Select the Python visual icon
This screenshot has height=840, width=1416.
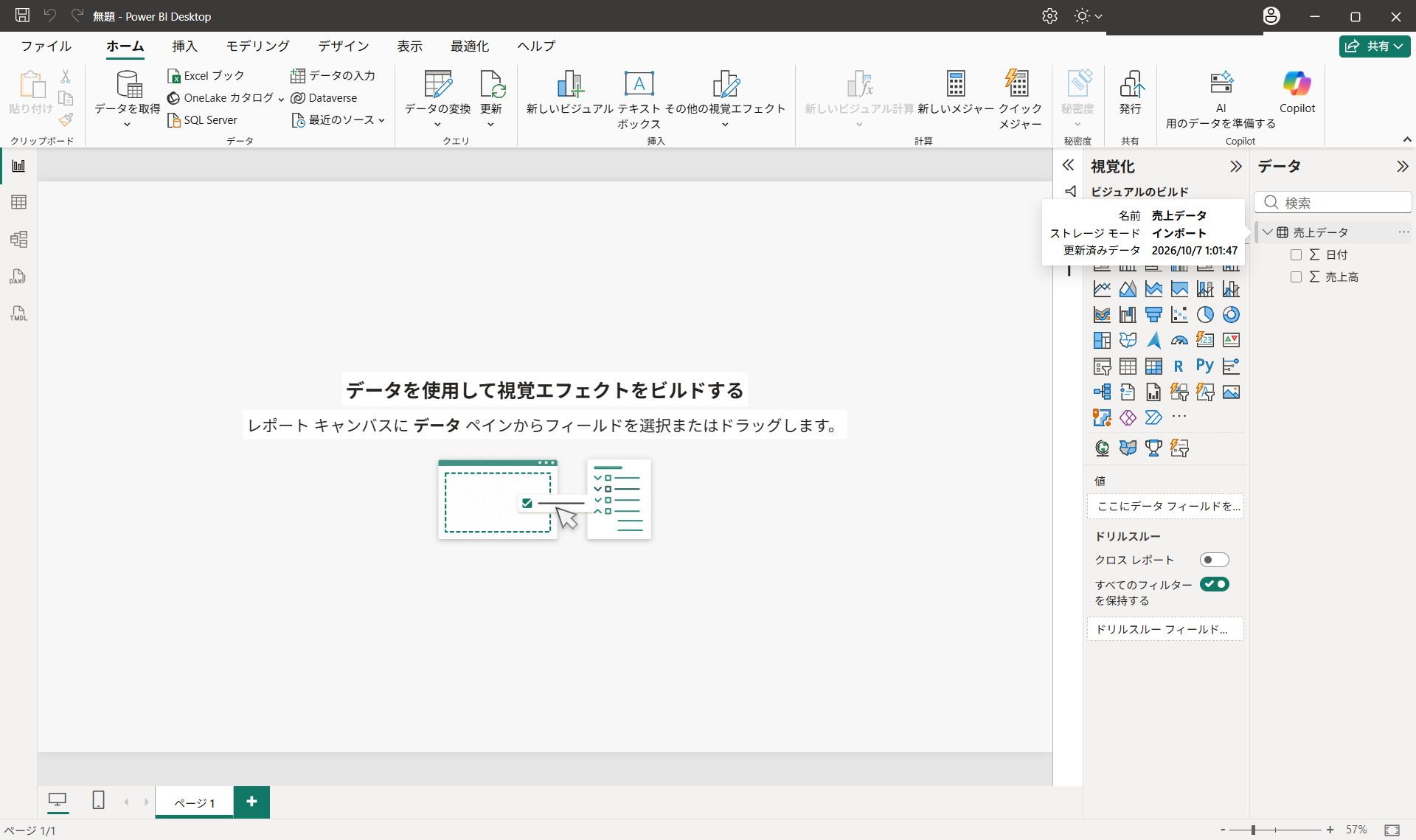pyautogui.click(x=1205, y=366)
